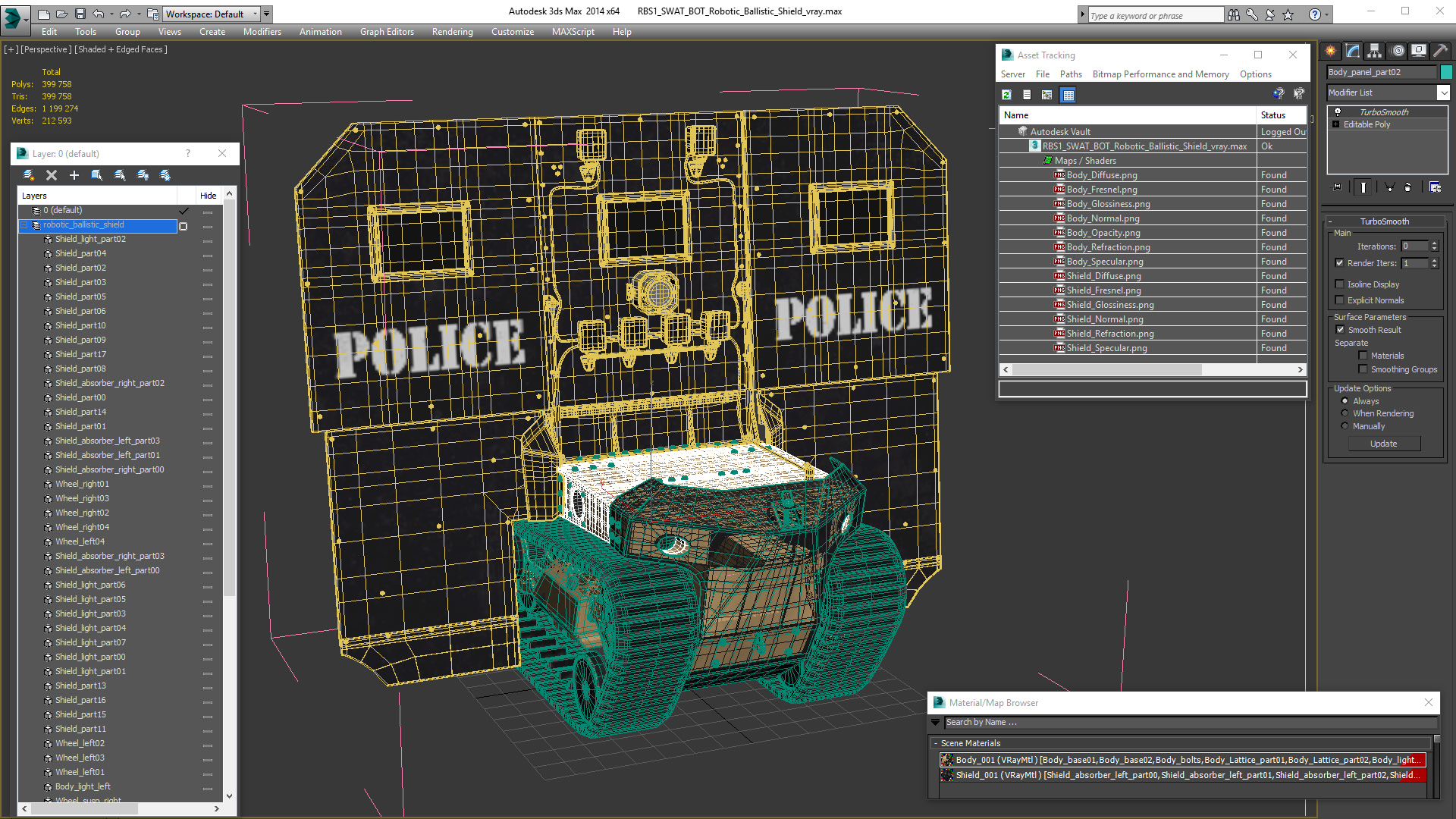Toggle Render Iters checkbox
The height and width of the screenshot is (819, 1456).
pyautogui.click(x=1339, y=263)
